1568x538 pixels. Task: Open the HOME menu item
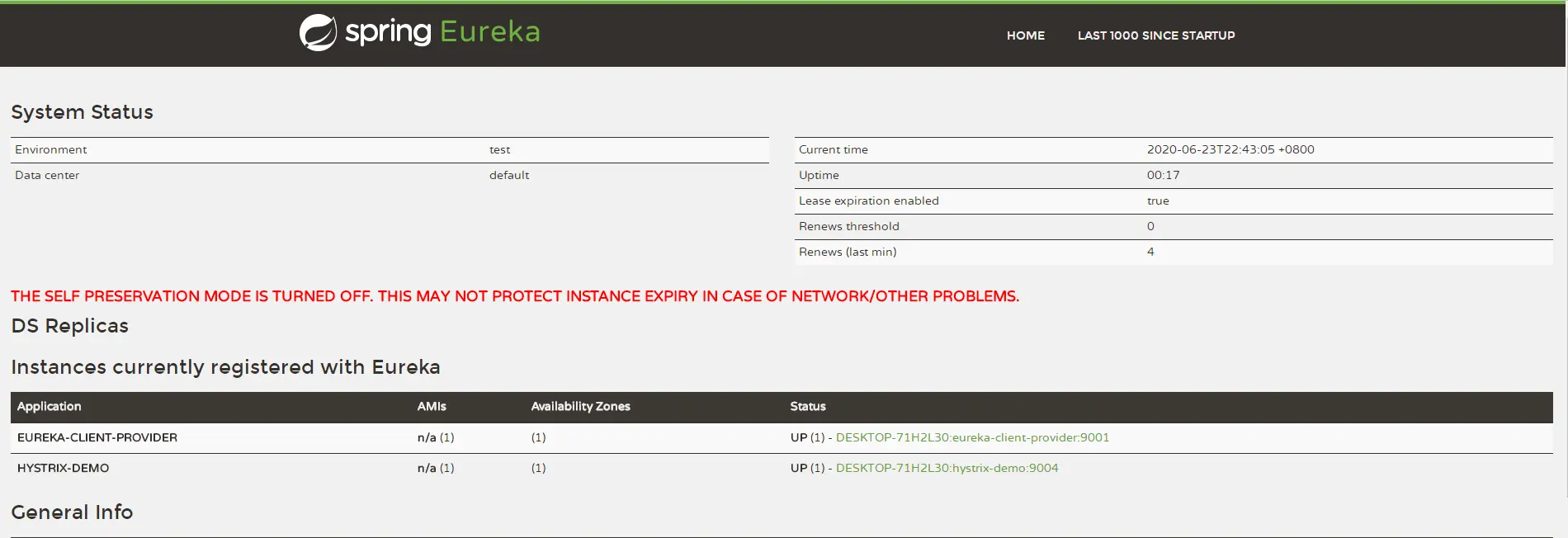tap(1026, 35)
